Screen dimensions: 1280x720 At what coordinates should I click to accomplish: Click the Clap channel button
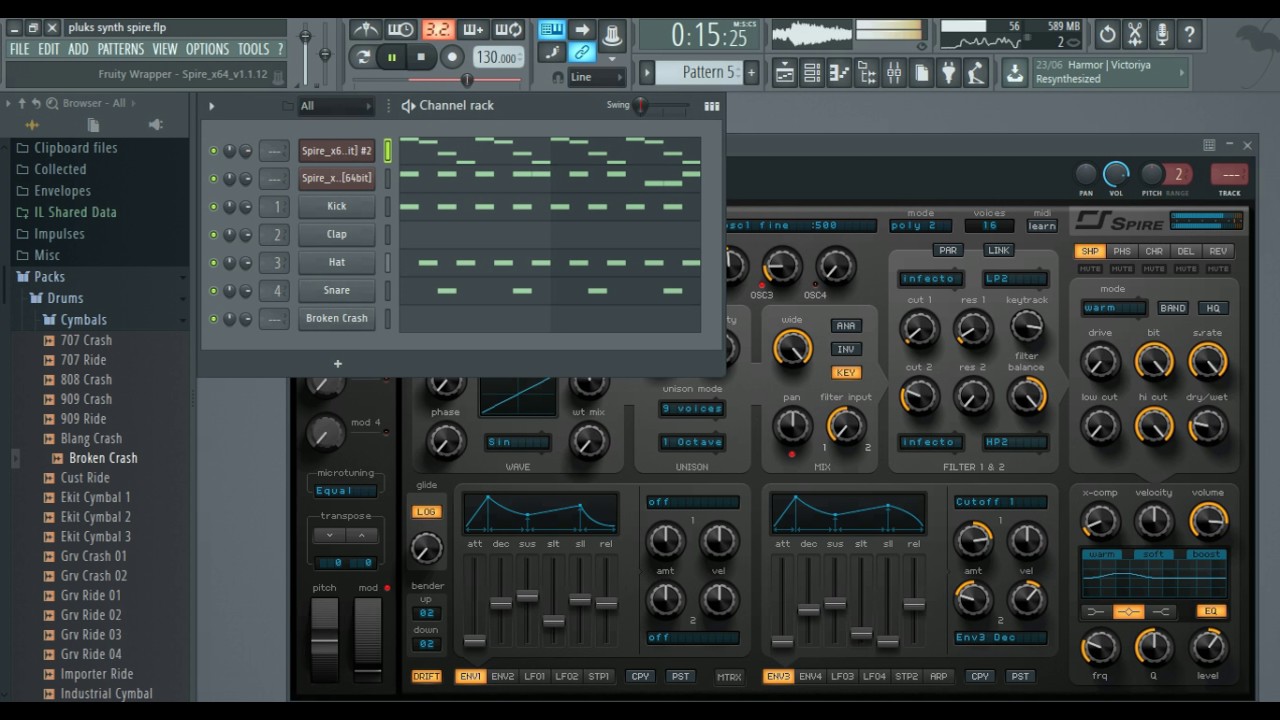tap(337, 234)
